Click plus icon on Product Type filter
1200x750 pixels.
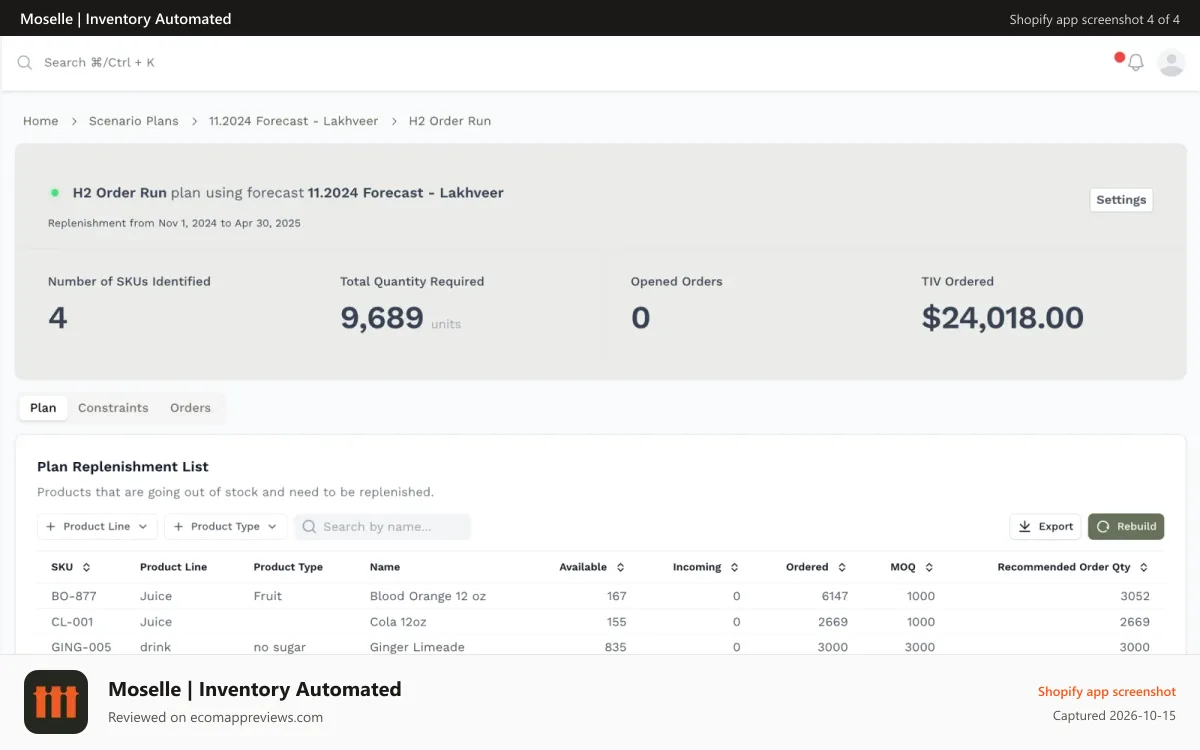(x=179, y=526)
